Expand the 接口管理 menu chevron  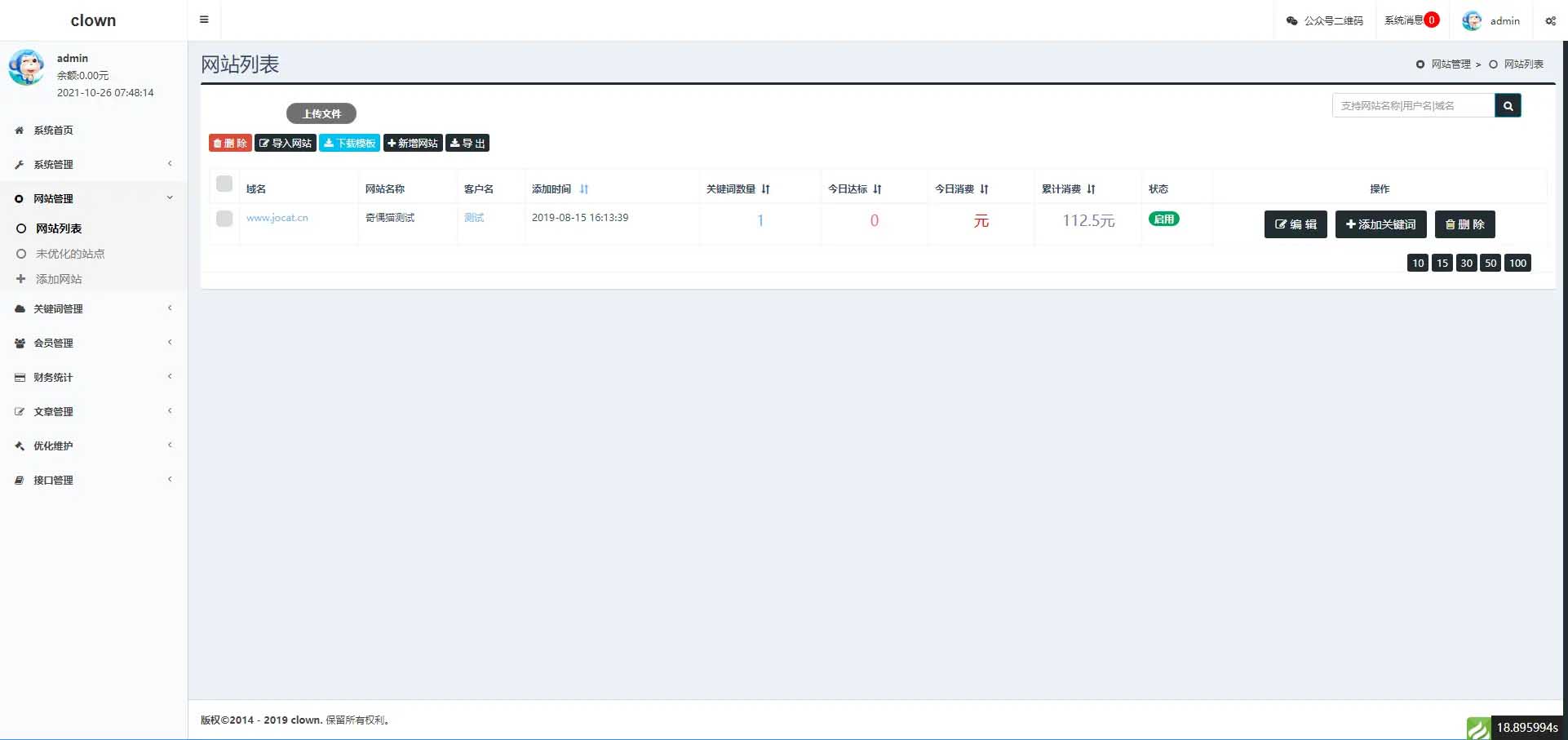tap(170, 480)
